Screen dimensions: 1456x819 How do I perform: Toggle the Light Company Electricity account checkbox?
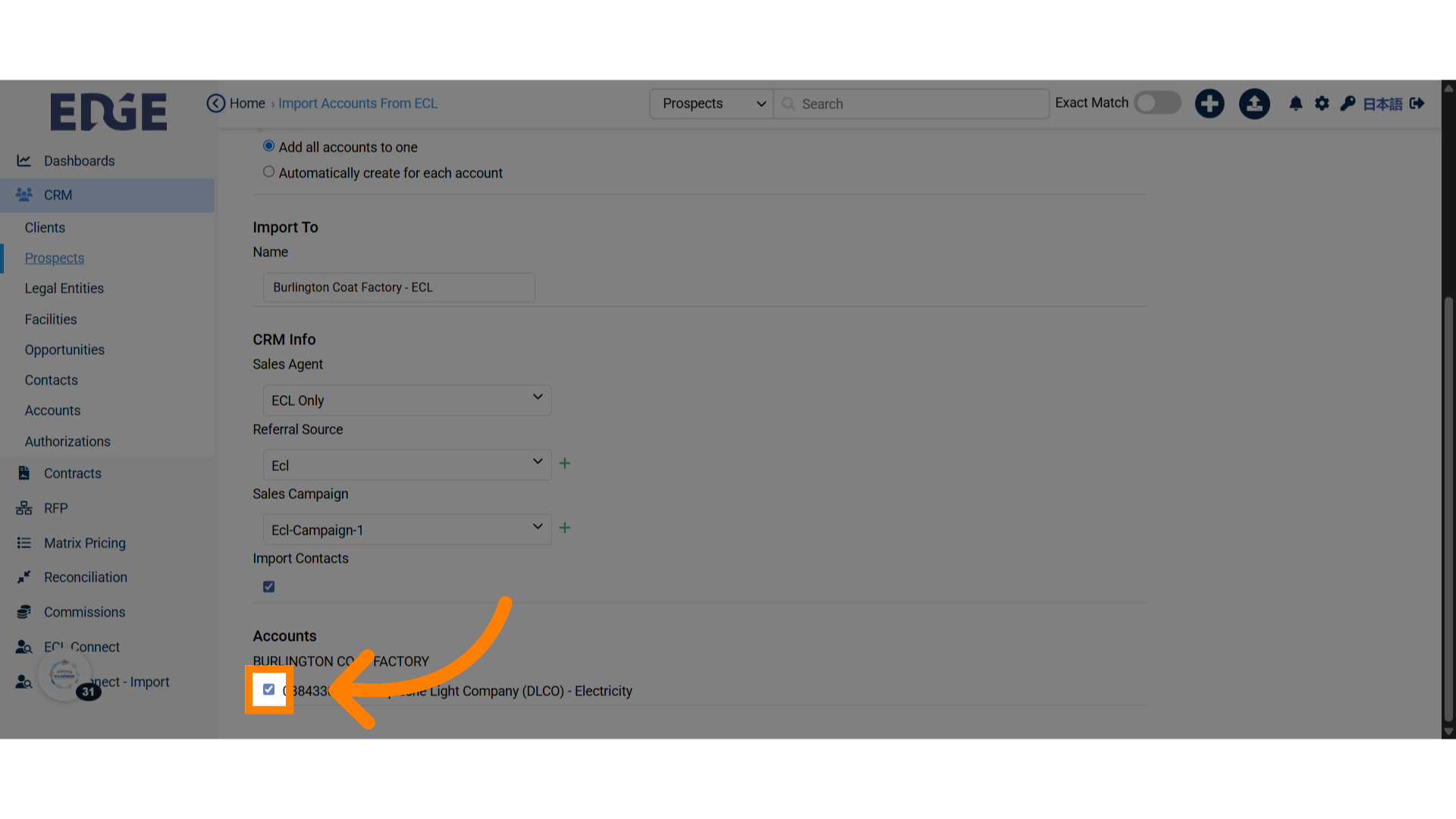tap(268, 689)
